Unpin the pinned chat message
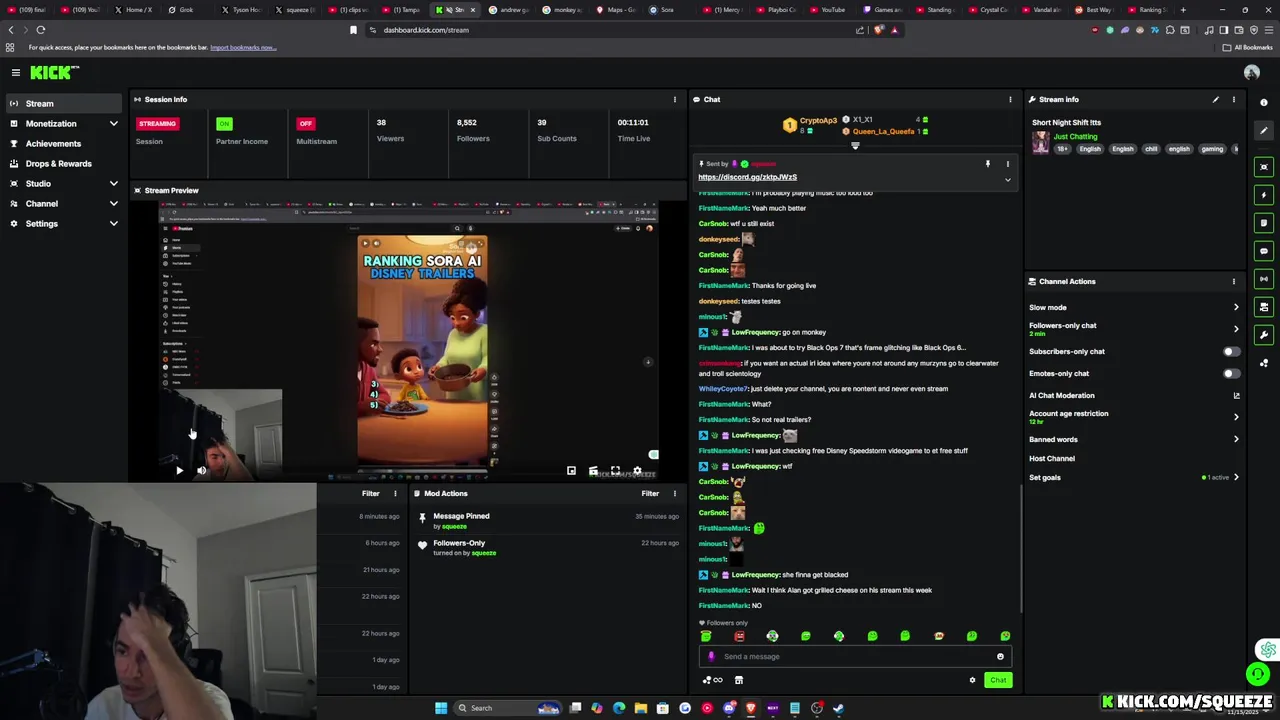 pyautogui.click(x=988, y=163)
